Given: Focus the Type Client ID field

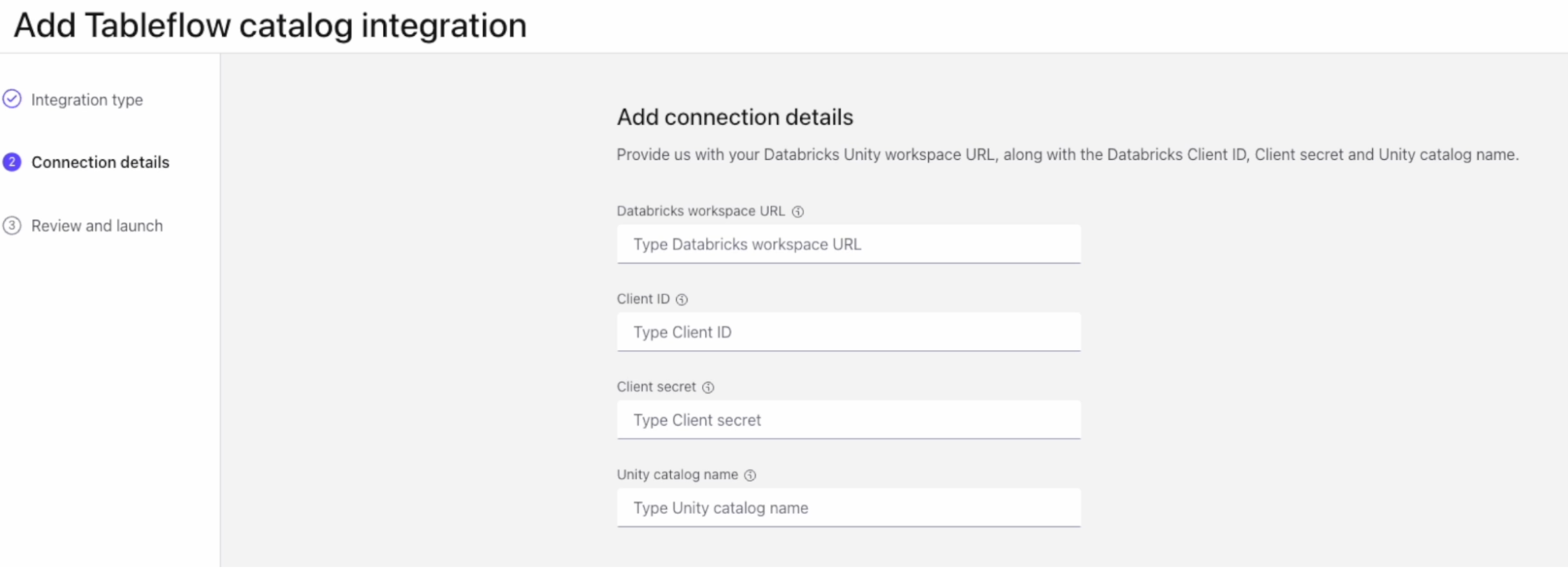Looking at the screenshot, I should pos(849,332).
